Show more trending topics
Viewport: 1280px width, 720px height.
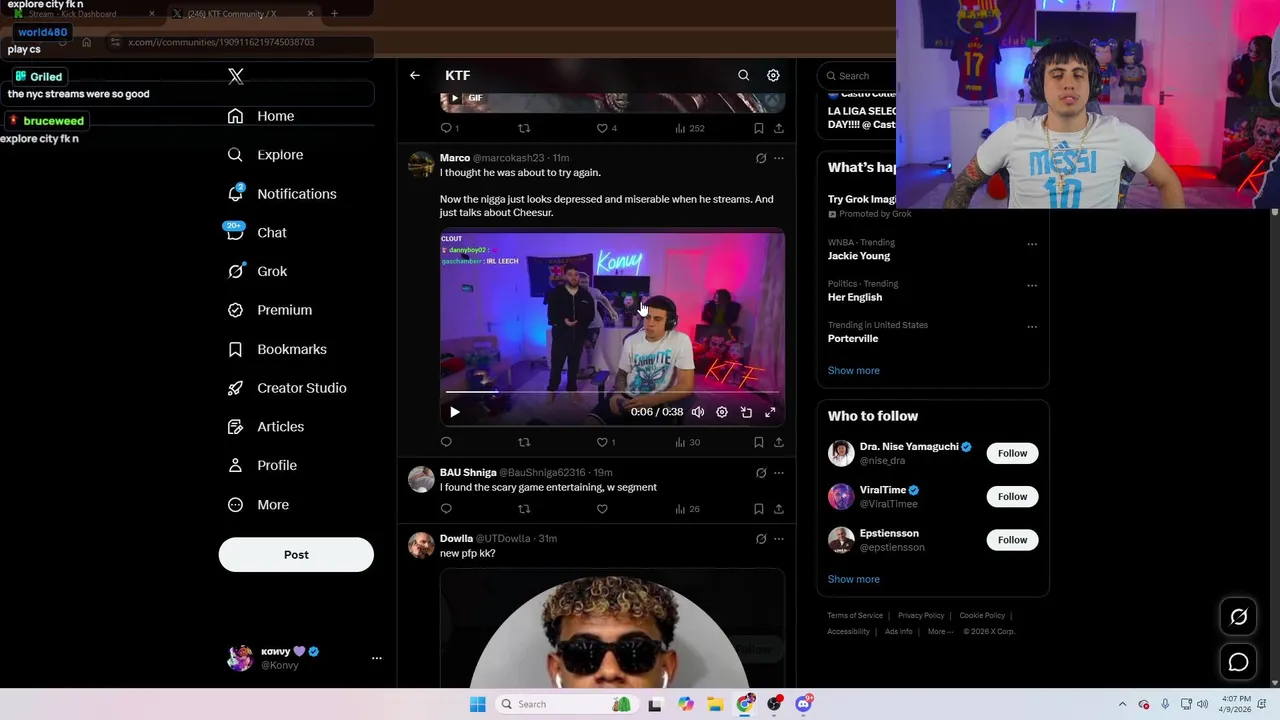coord(853,371)
